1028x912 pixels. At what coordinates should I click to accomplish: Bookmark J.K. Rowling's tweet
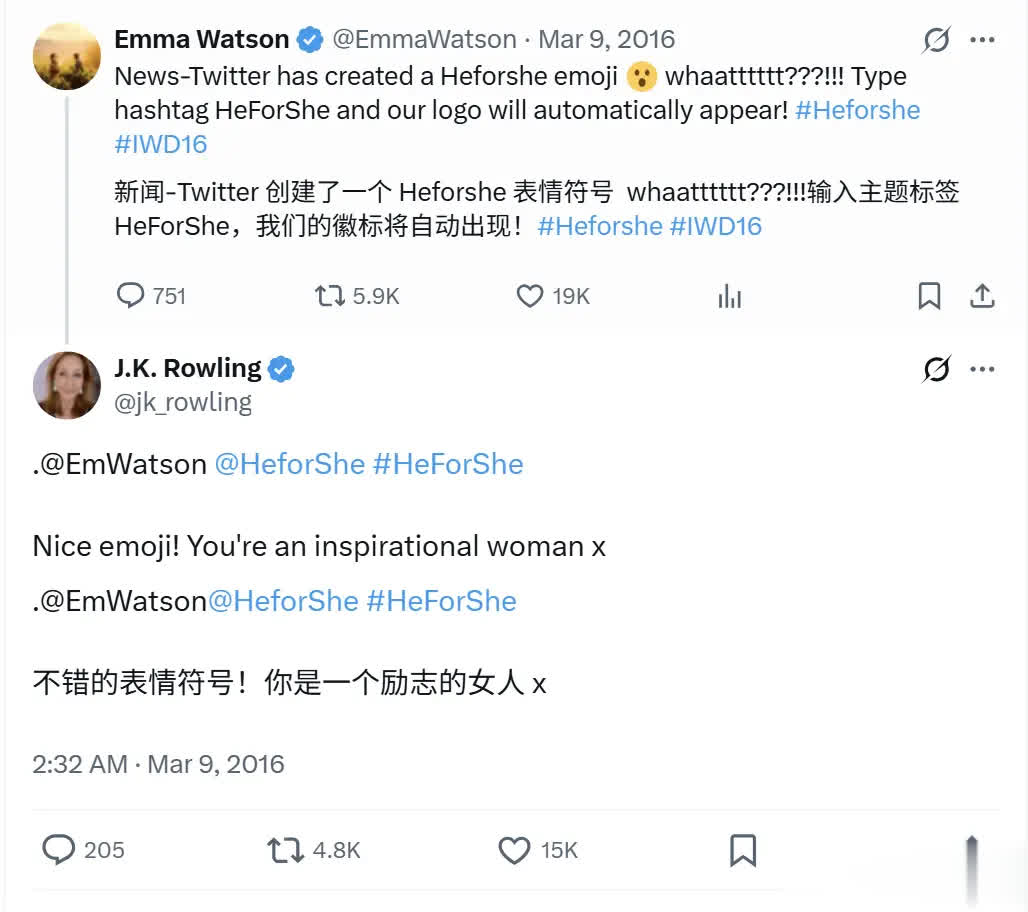[742, 850]
